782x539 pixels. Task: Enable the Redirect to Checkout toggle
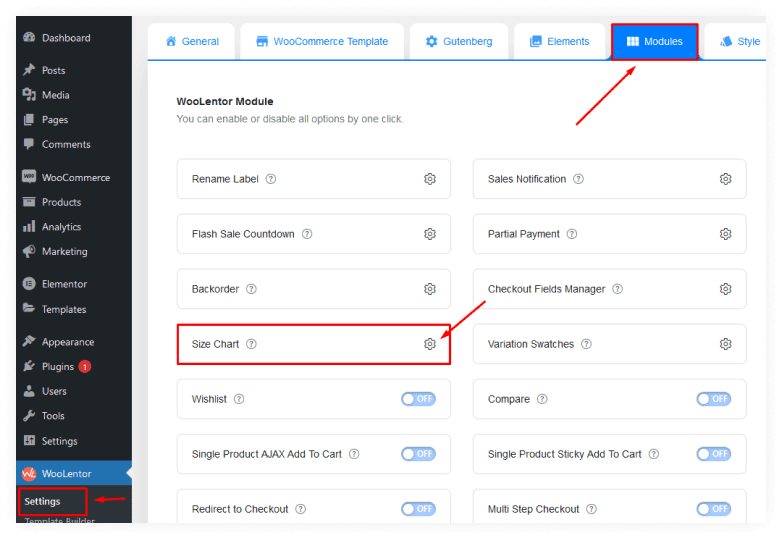418,509
